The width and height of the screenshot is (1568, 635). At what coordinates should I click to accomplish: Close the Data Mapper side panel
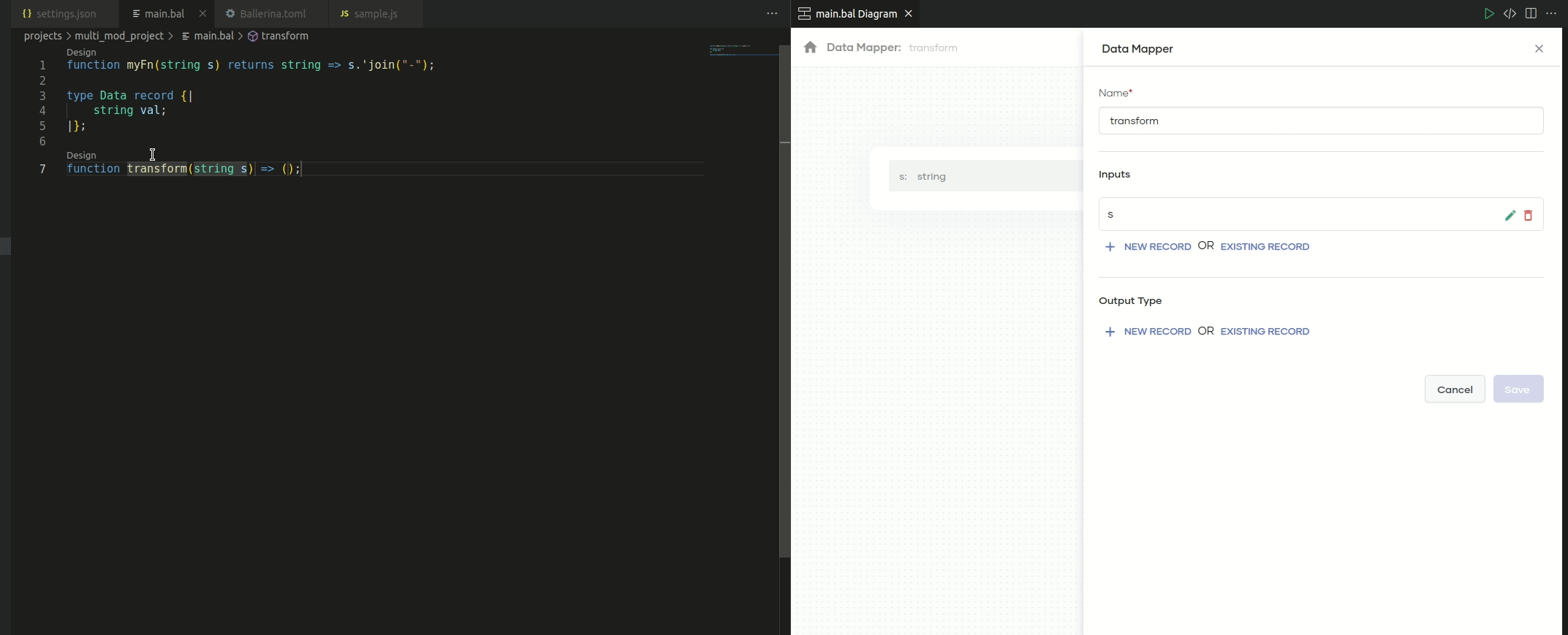(x=1539, y=49)
